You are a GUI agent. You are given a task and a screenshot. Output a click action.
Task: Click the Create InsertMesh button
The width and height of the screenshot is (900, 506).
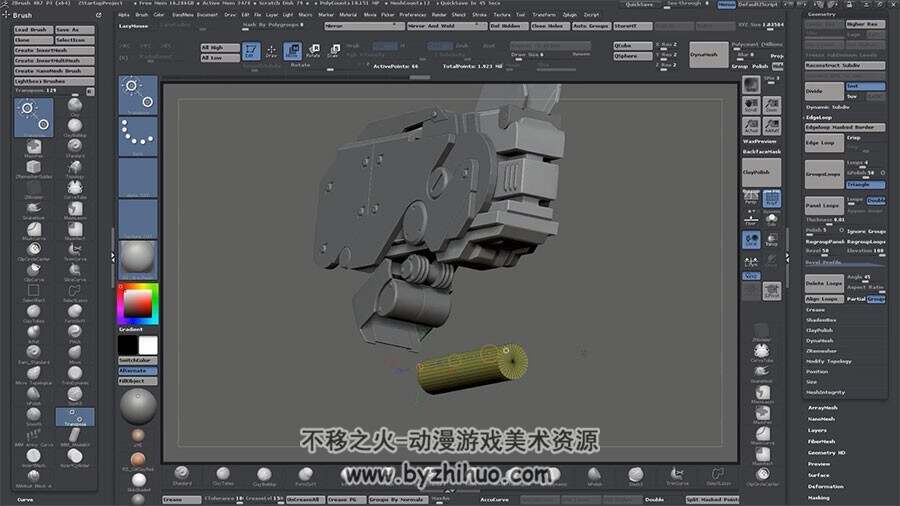(x=54, y=50)
